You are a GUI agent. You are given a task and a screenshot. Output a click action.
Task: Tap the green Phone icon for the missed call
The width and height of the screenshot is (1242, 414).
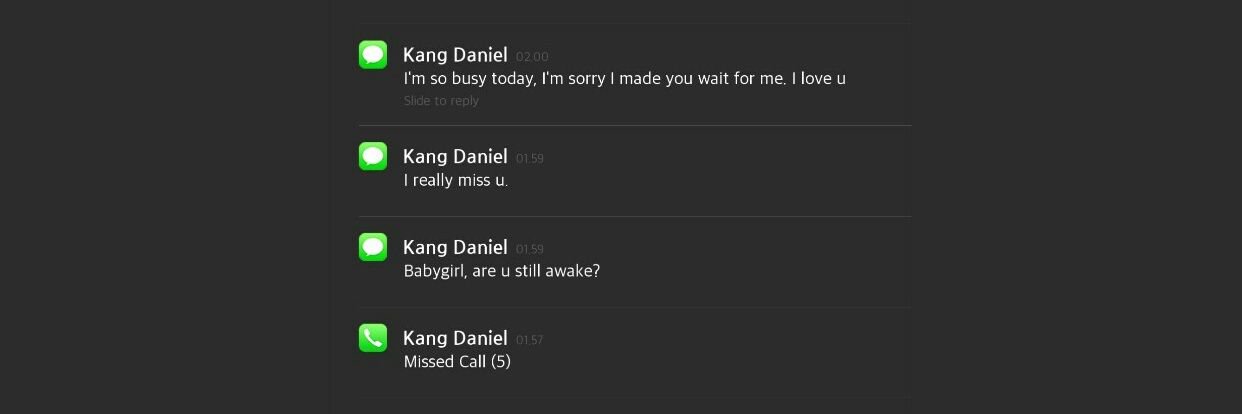pos(373,338)
